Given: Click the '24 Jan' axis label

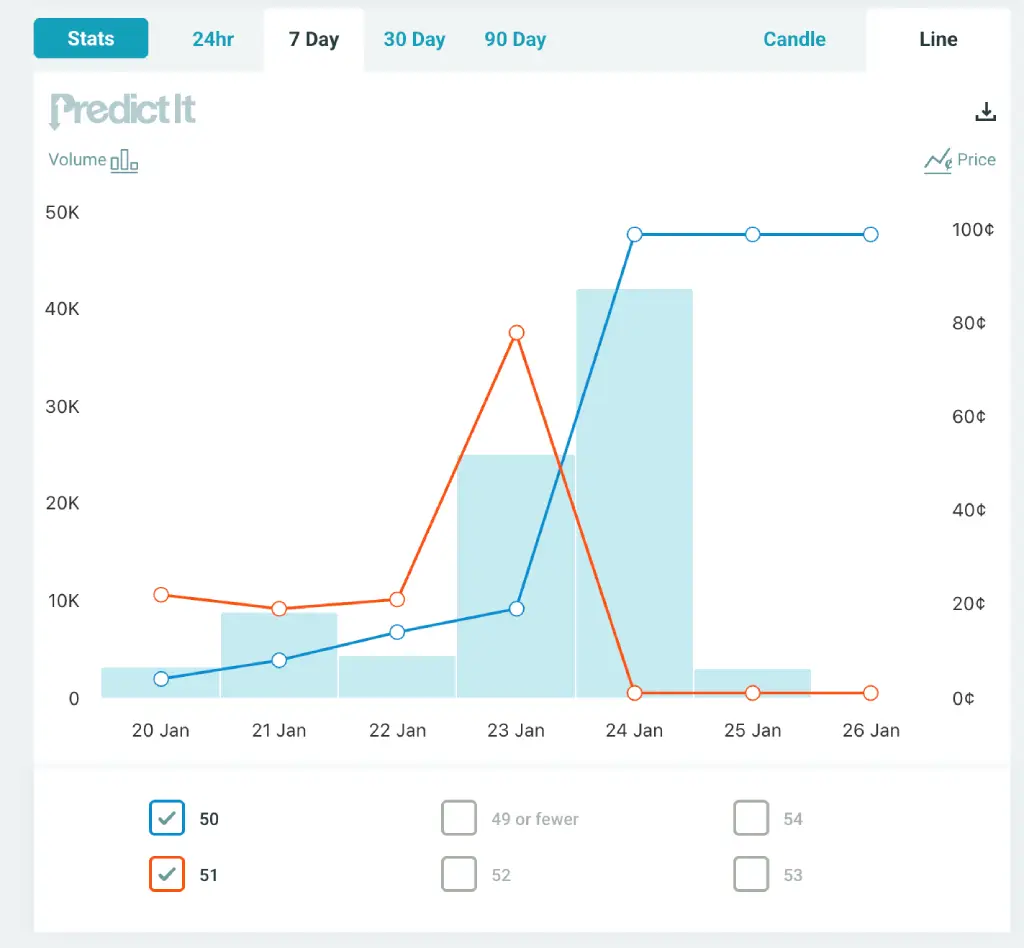Looking at the screenshot, I should (634, 731).
